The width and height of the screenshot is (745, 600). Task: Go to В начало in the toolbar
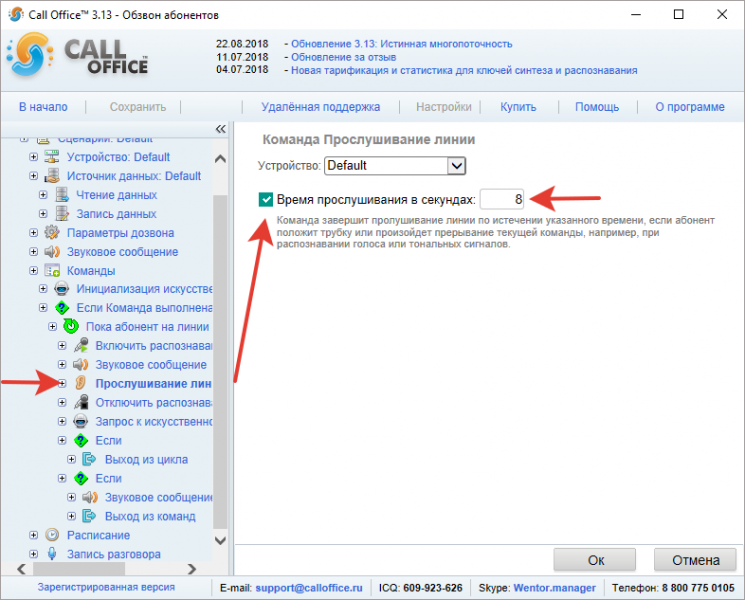(x=43, y=107)
